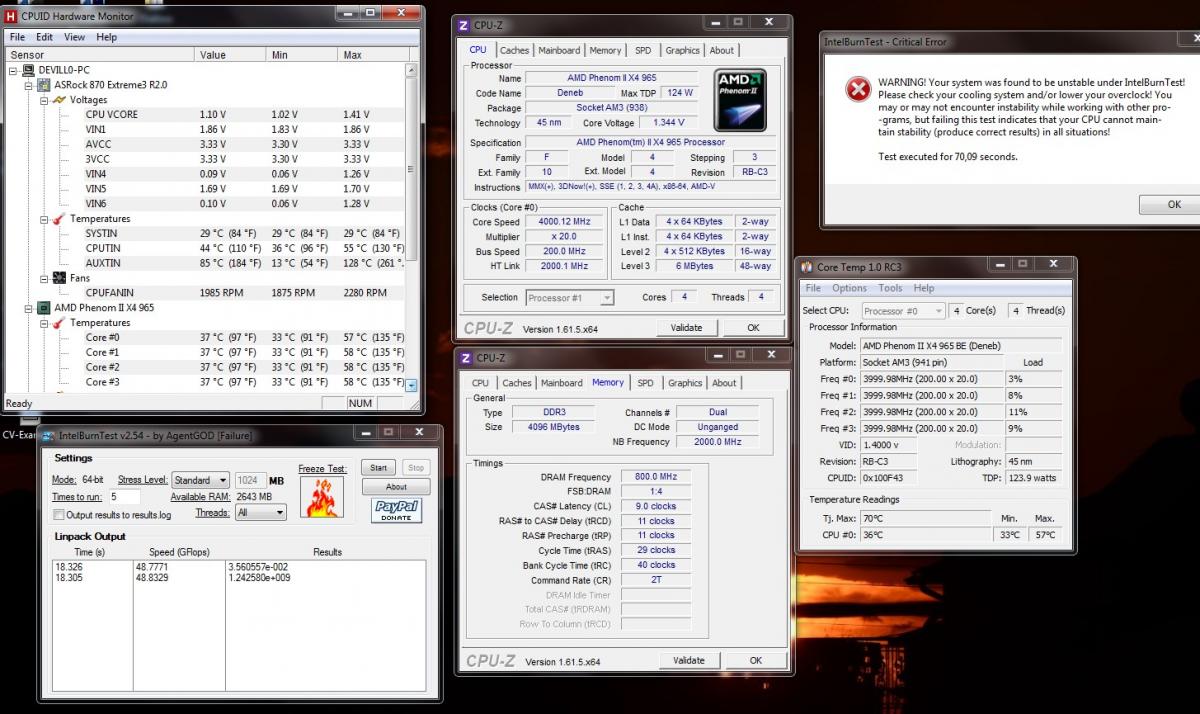The height and width of the screenshot is (714, 1200).
Task: Click the Sensor column header in Hardware Monitor
Action: click(x=100, y=55)
